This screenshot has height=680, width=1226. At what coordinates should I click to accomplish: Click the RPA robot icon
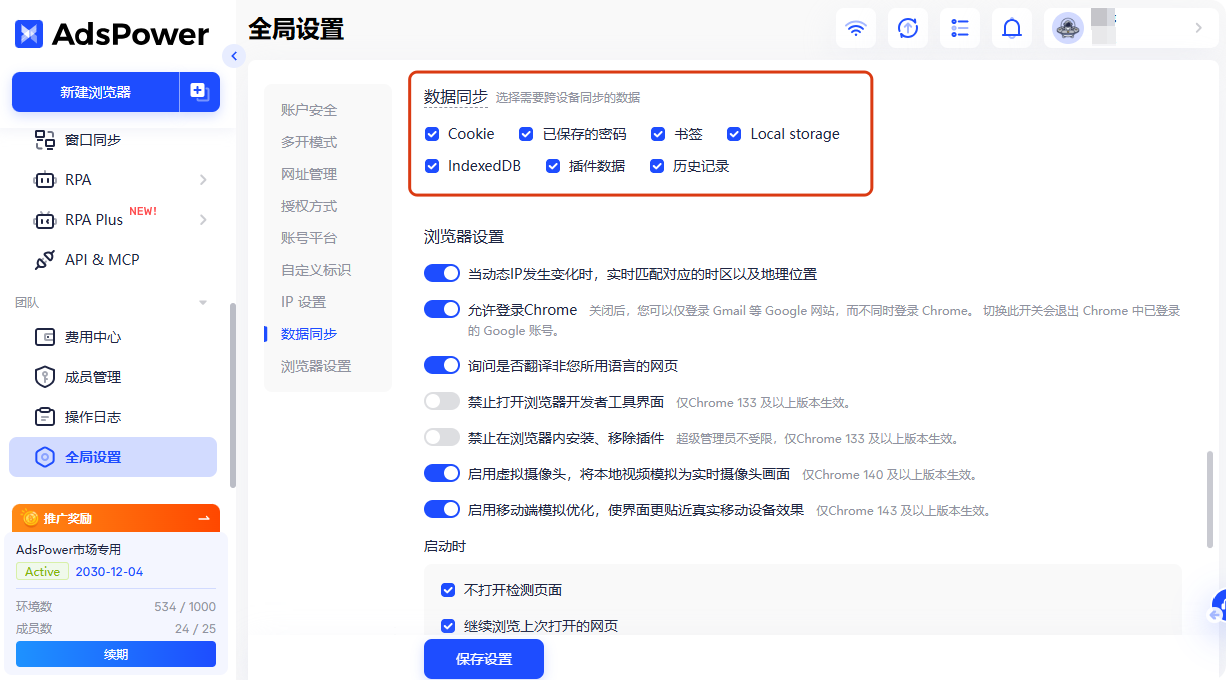45,180
